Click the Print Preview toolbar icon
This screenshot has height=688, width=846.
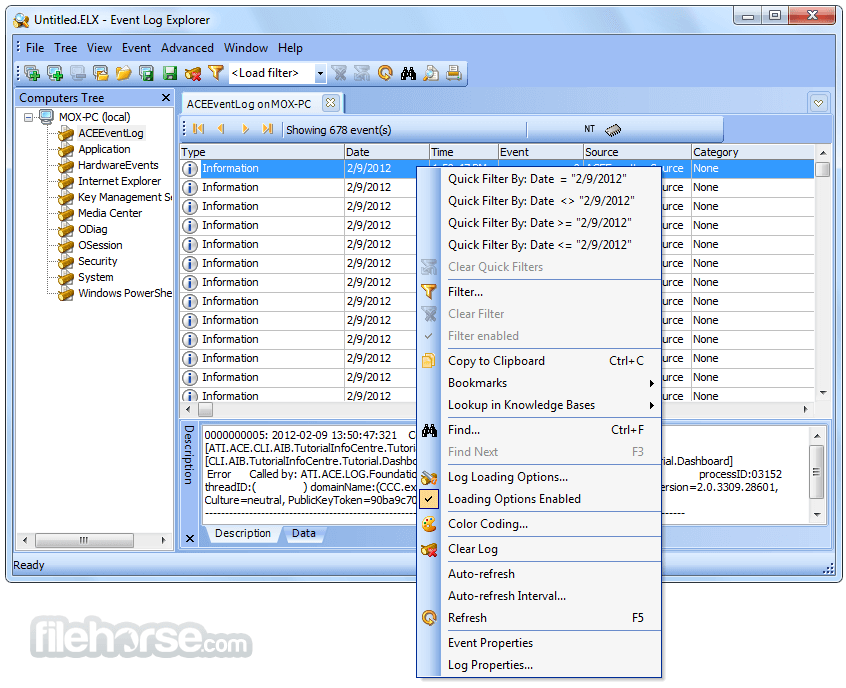click(x=431, y=73)
